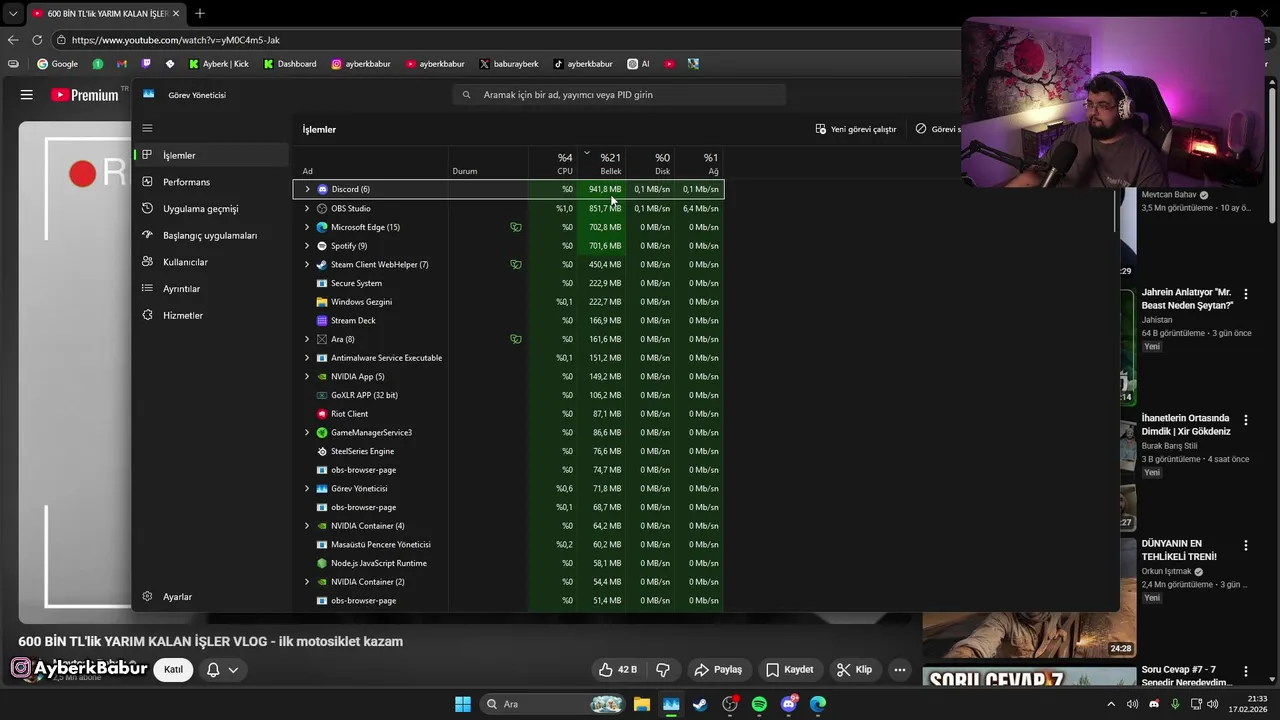Select the Node.js JavaScript Runtime process
The height and width of the screenshot is (720, 1280).
(x=508, y=563)
